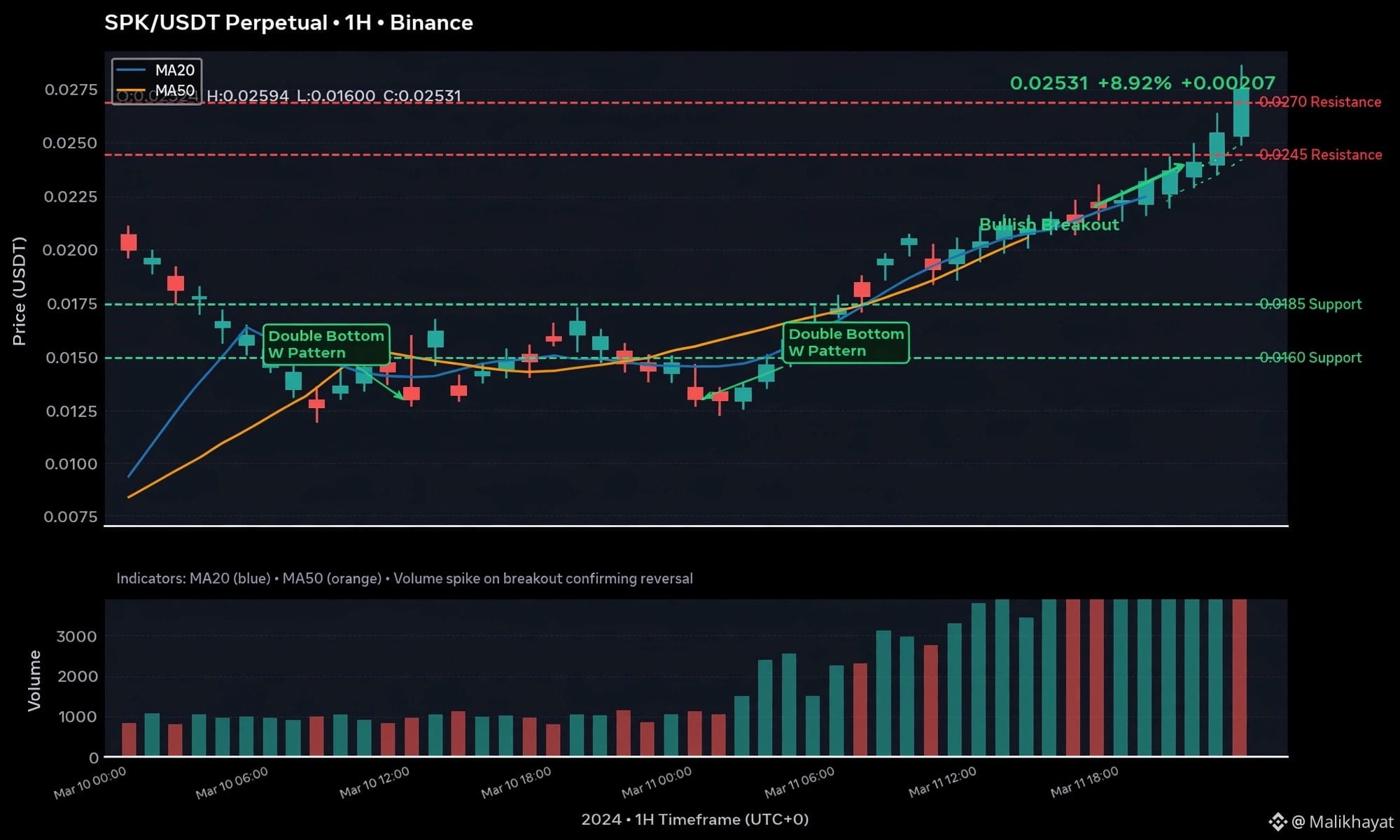The width and height of the screenshot is (1400, 840).
Task: Click the 0.0275 price axis tick
Action: (x=71, y=90)
